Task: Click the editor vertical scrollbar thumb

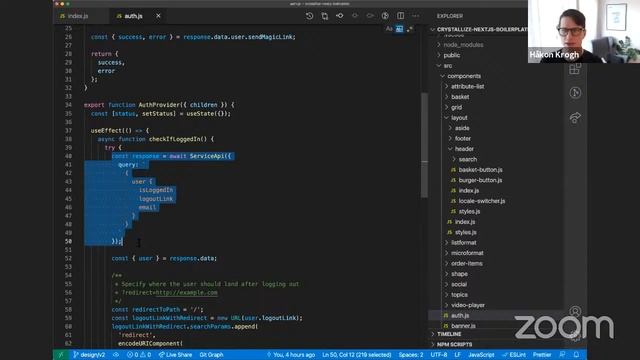Action: (424, 145)
